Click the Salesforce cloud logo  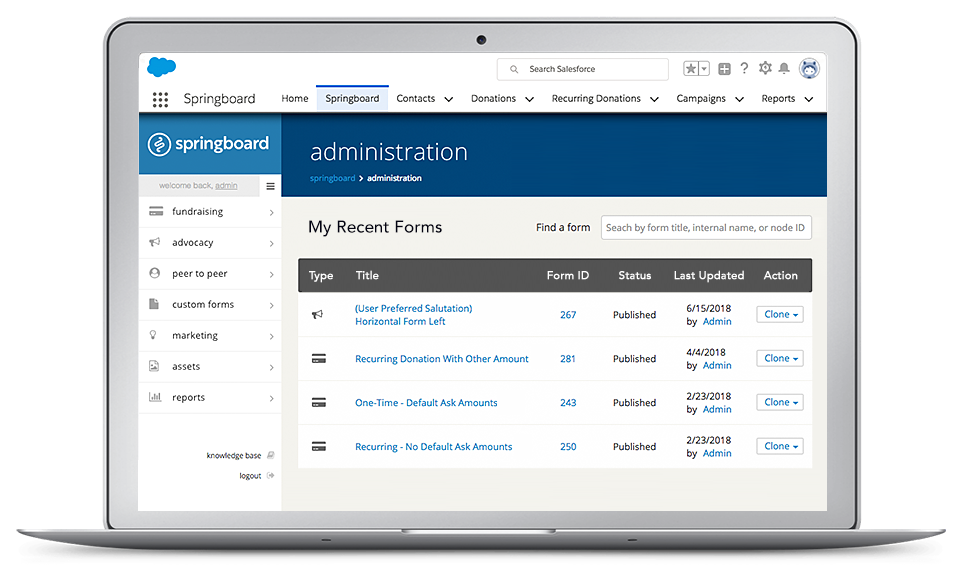point(161,67)
